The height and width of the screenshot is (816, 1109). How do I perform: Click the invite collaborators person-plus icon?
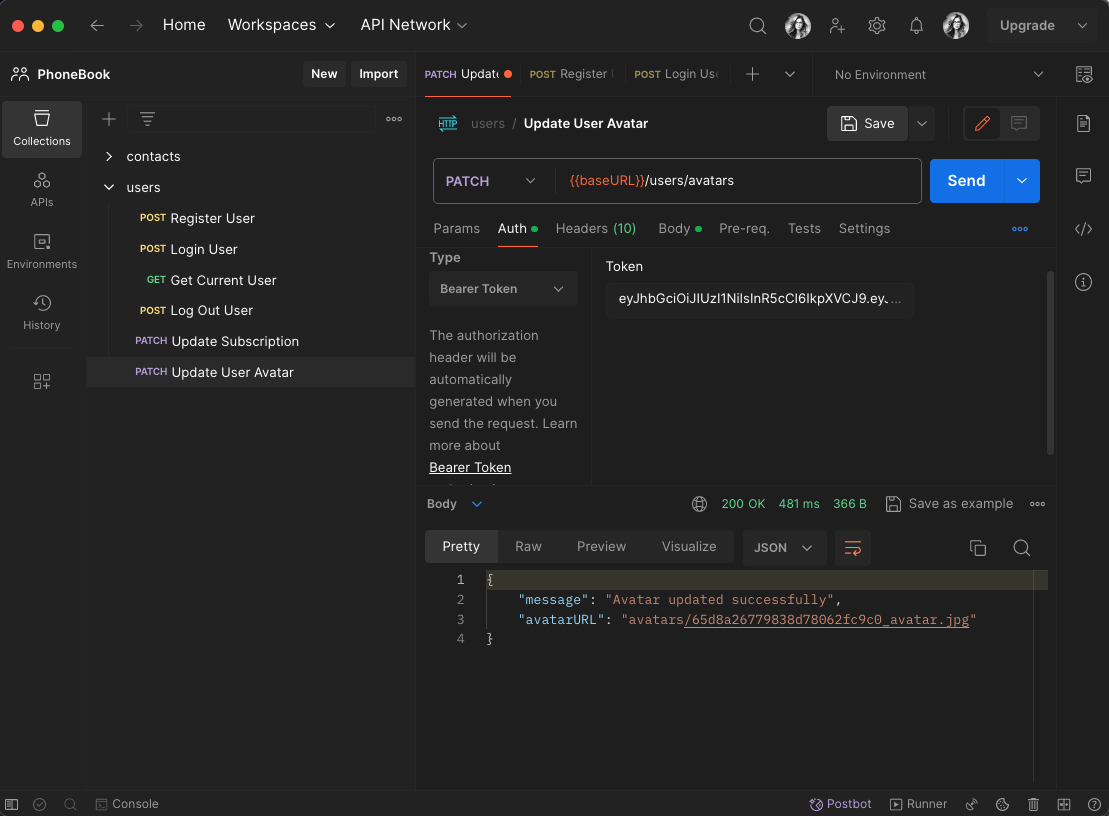click(x=837, y=25)
